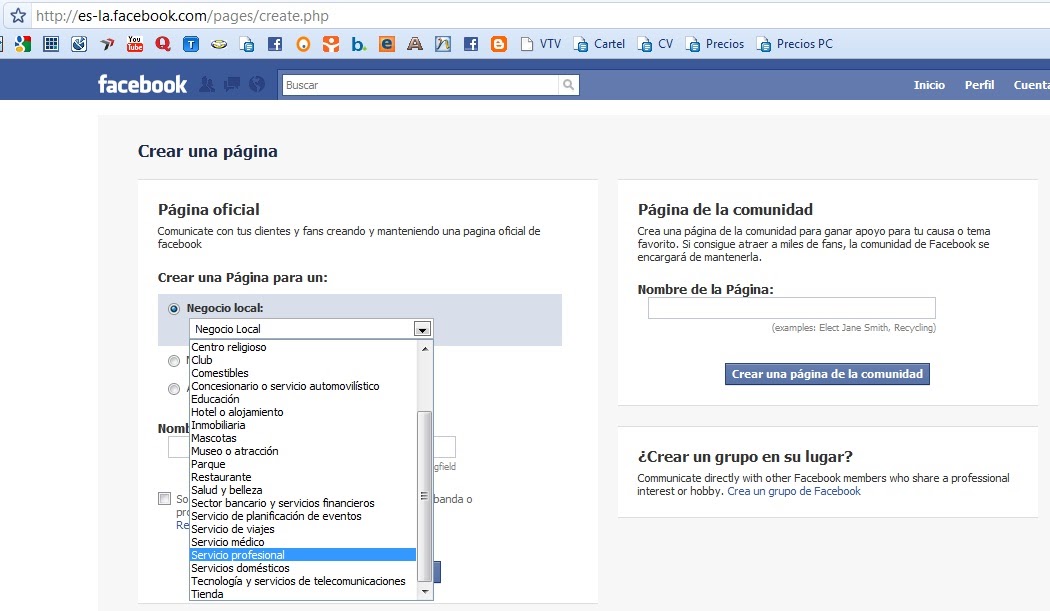The width and height of the screenshot is (1050, 611).
Task: Open the orange 'e' bookmark icon
Action: pos(387,44)
